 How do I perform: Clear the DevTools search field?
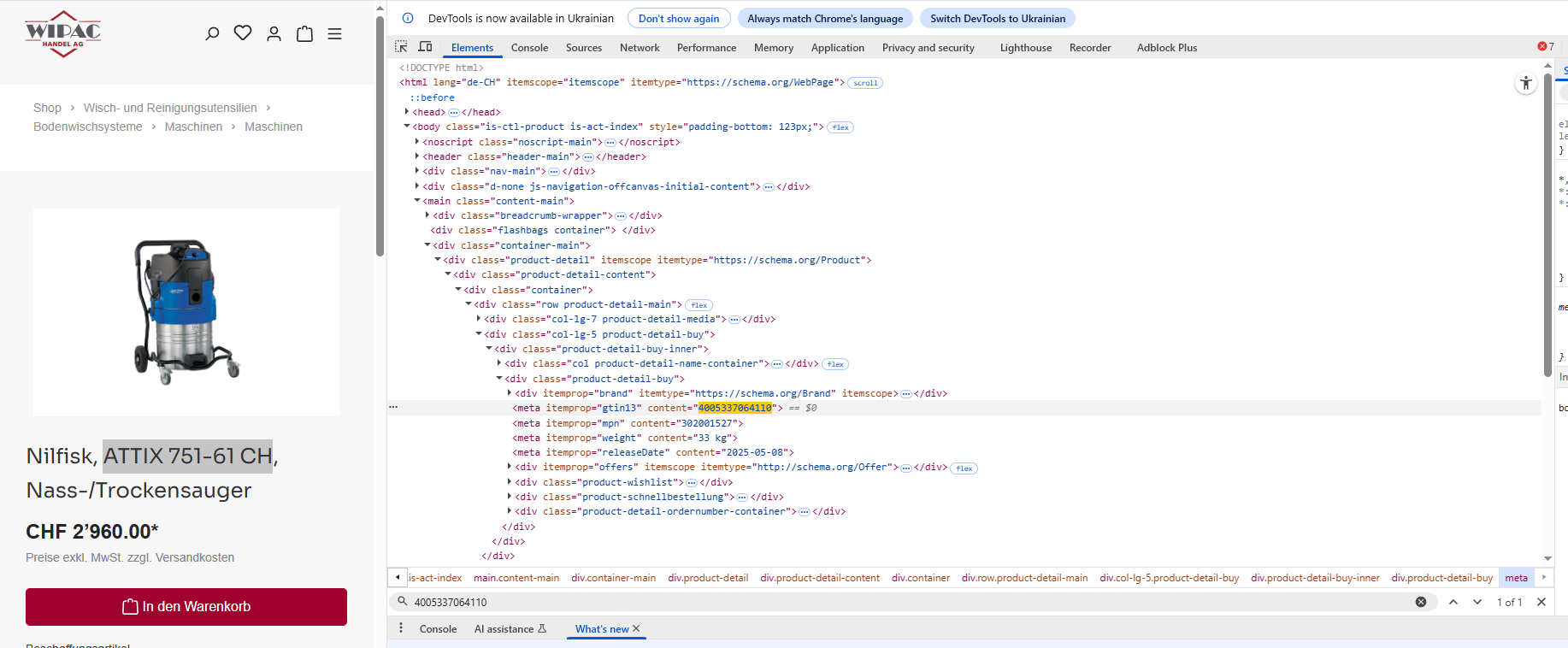click(x=1421, y=602)
